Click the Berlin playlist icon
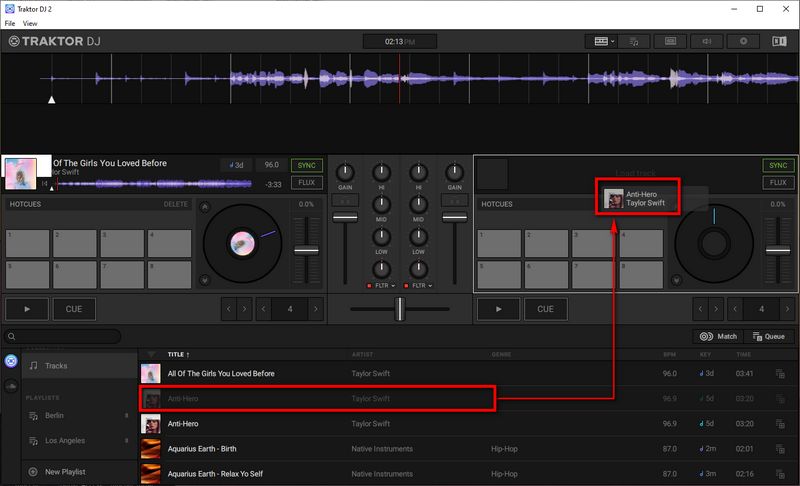Viewport: 800px width, 486px height. [34, 416]
